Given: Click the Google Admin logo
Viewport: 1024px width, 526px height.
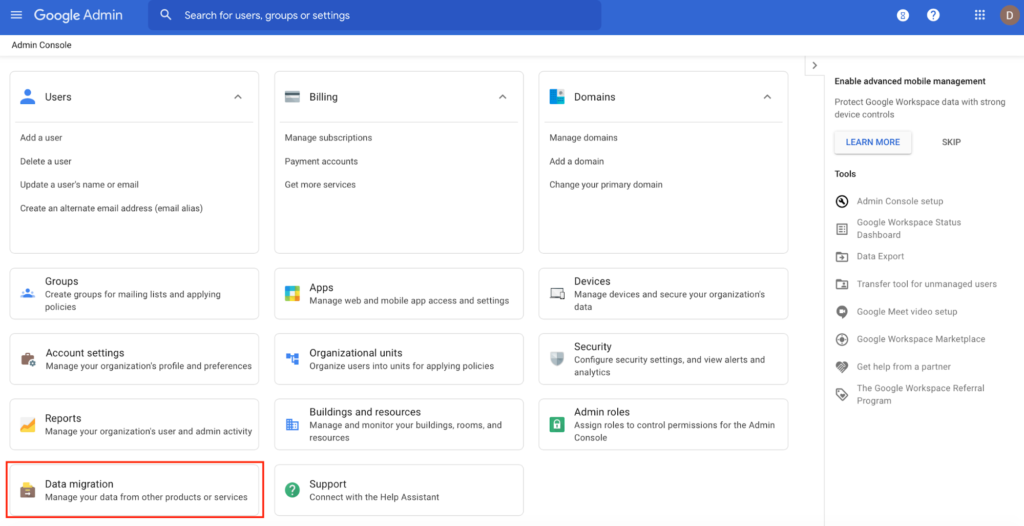Looking at the screenshot, I should (78, 15).
